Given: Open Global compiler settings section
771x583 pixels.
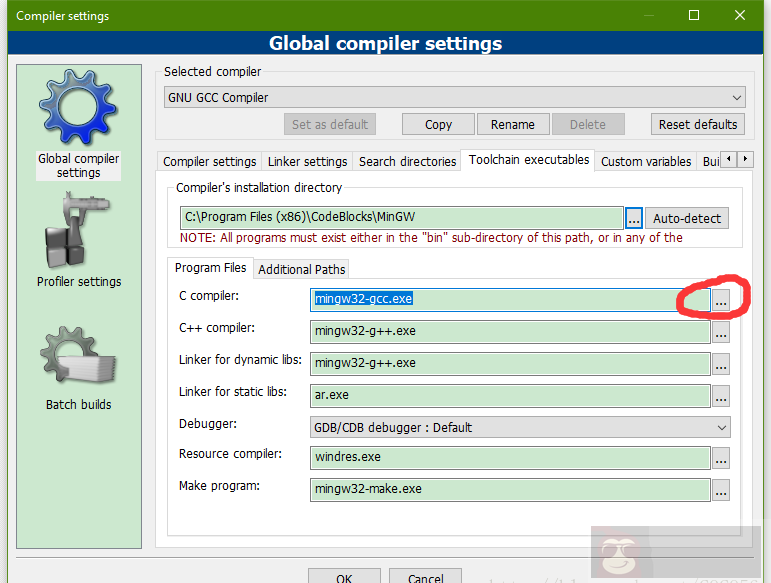Looking at the screenshot, I should [78, 123].
